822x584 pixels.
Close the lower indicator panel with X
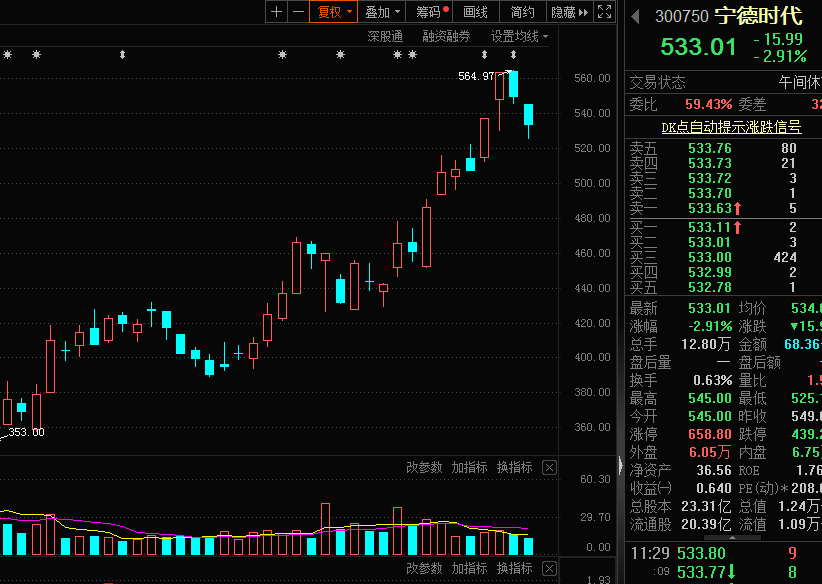[549, 568]
